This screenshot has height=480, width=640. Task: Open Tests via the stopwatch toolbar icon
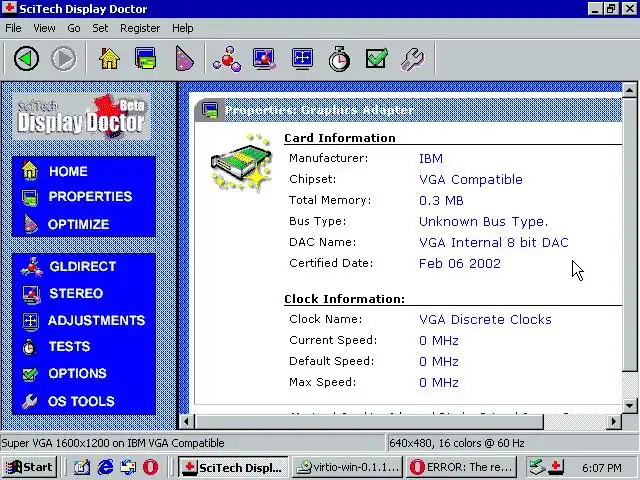coord(339,59)
